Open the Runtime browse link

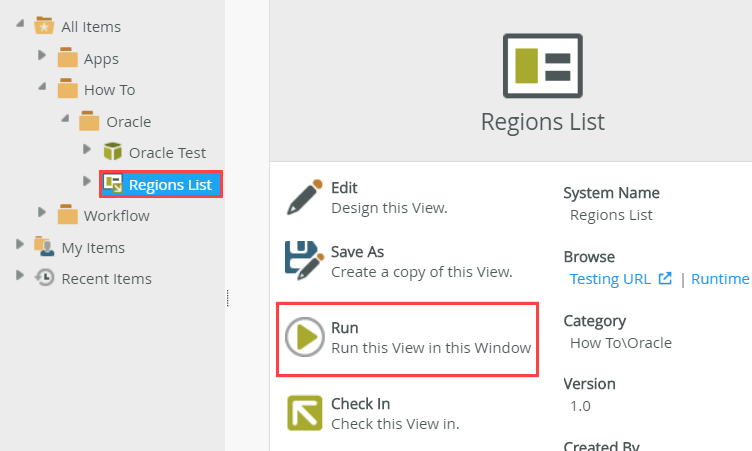tap(720, 279)
